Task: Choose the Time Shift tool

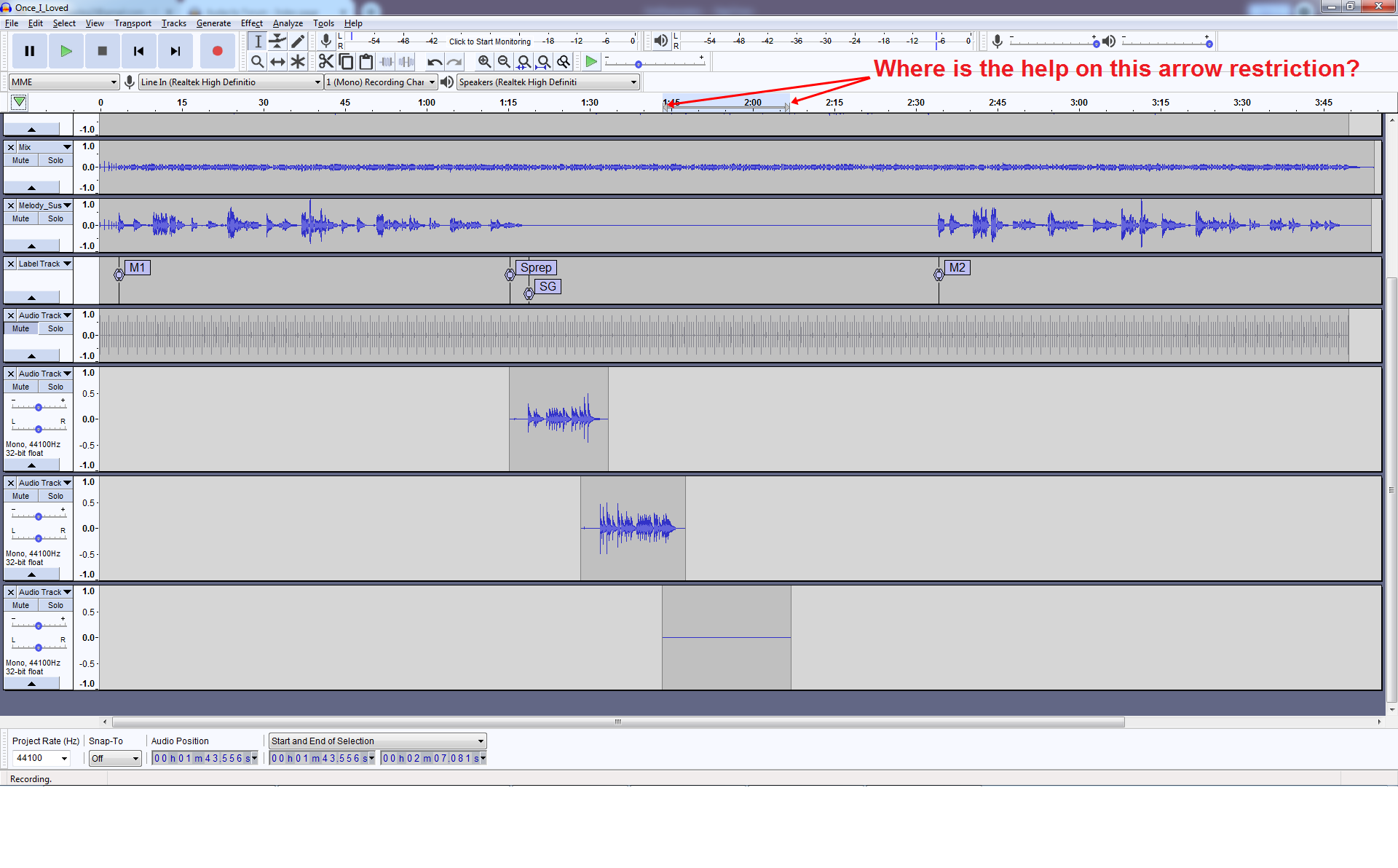Action: click(277, 62)
